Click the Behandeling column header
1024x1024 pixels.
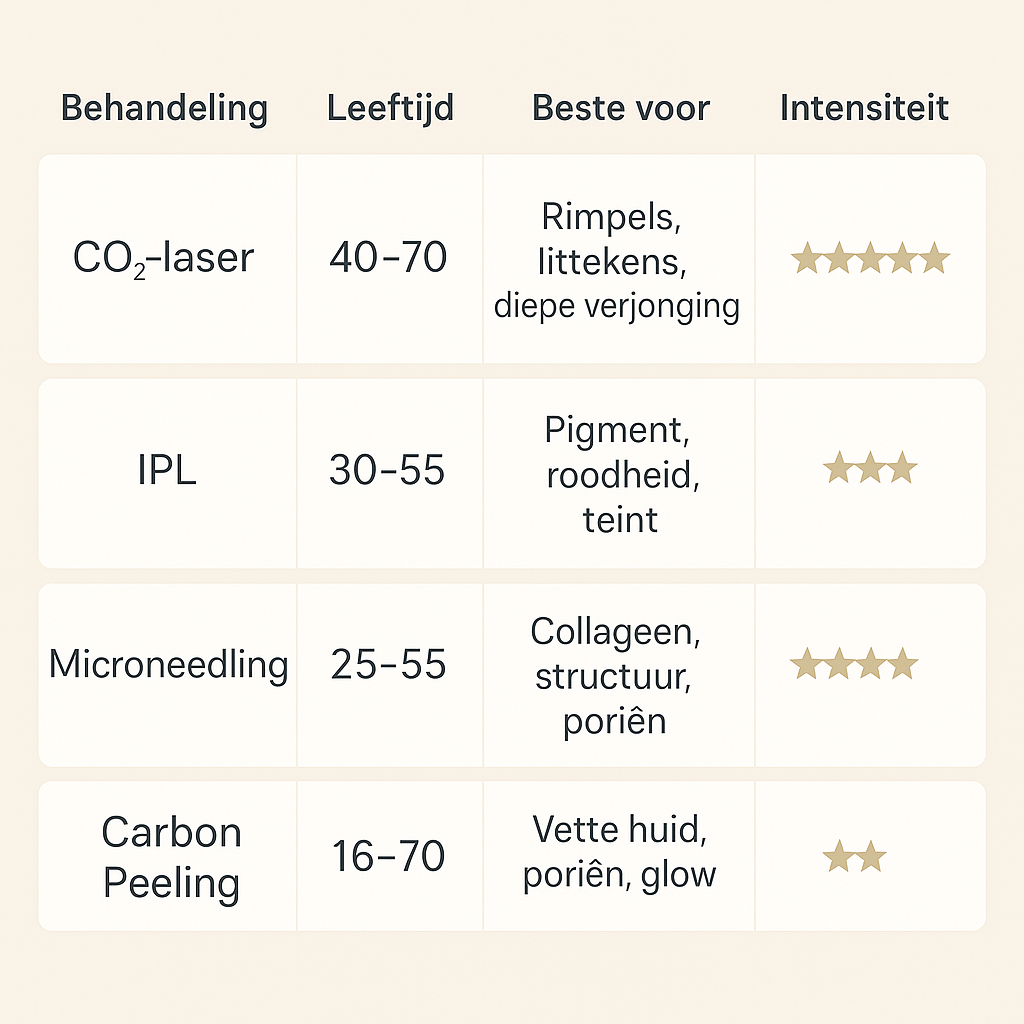coord(165,108)
